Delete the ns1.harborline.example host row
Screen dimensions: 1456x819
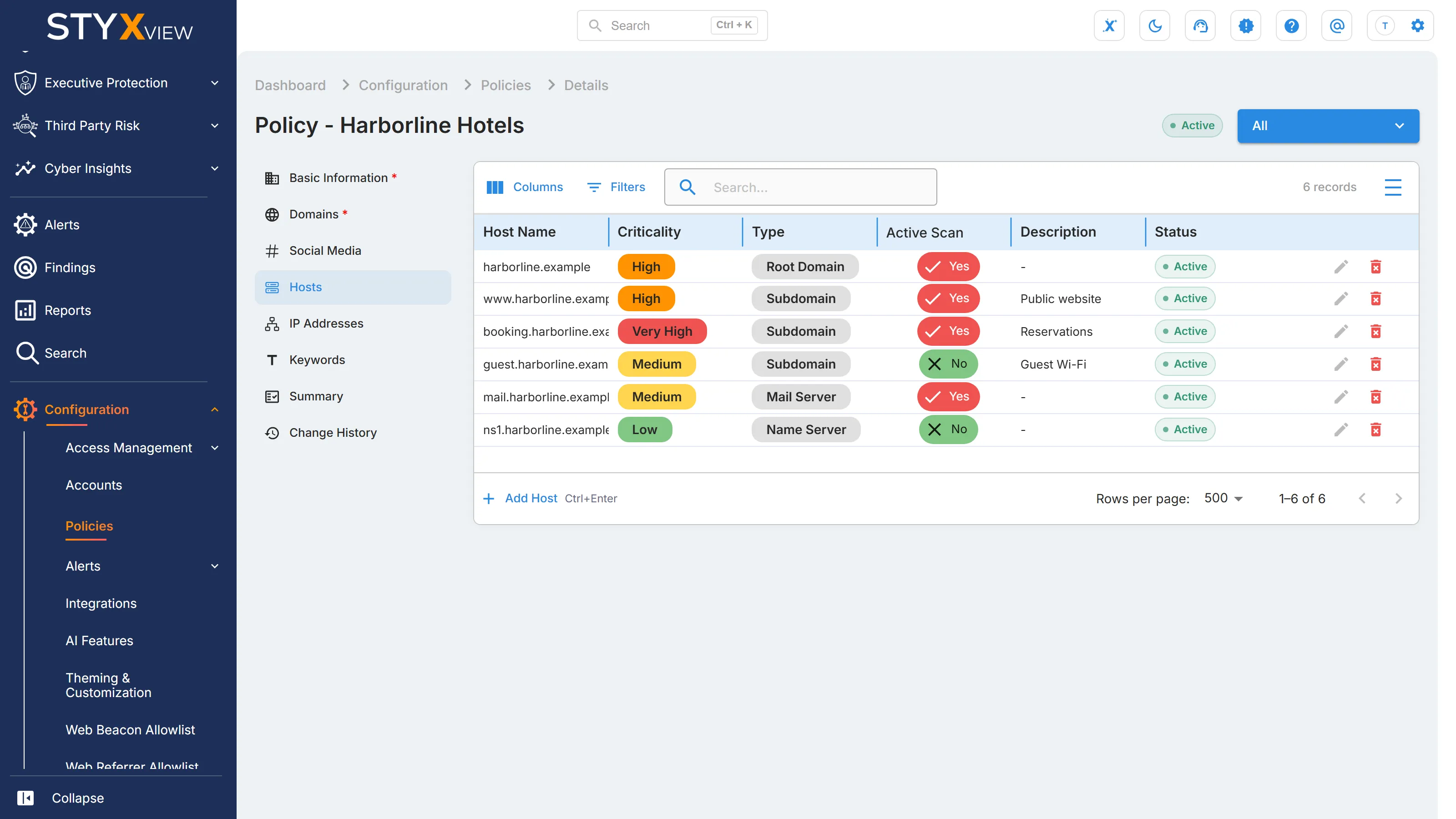[1376, 430]
